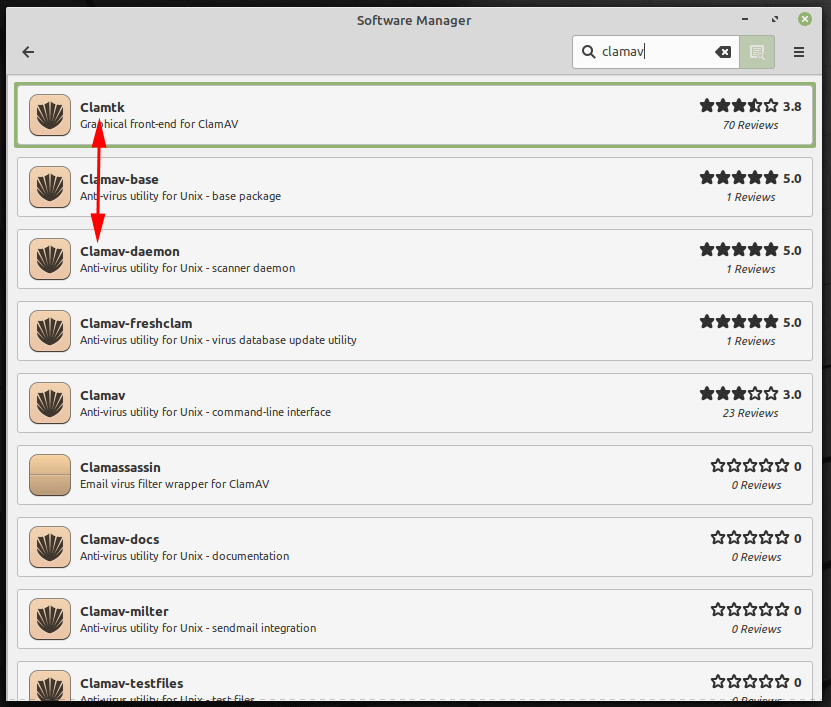
Task: Click "1 Reviews" in the Clamav-daemon row
Action: (x=750, y=270)
